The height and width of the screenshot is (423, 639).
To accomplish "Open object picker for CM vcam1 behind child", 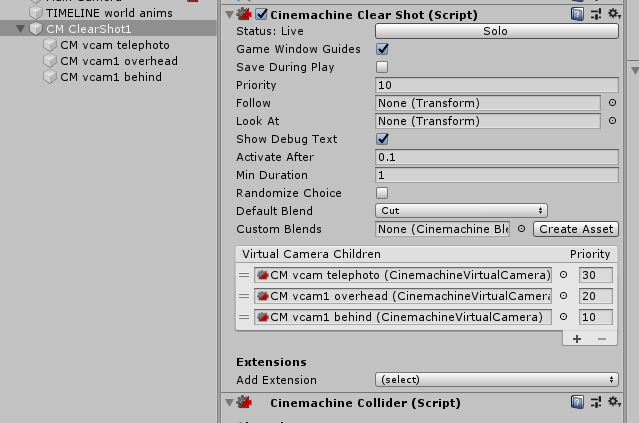I will tap(563, 316).
